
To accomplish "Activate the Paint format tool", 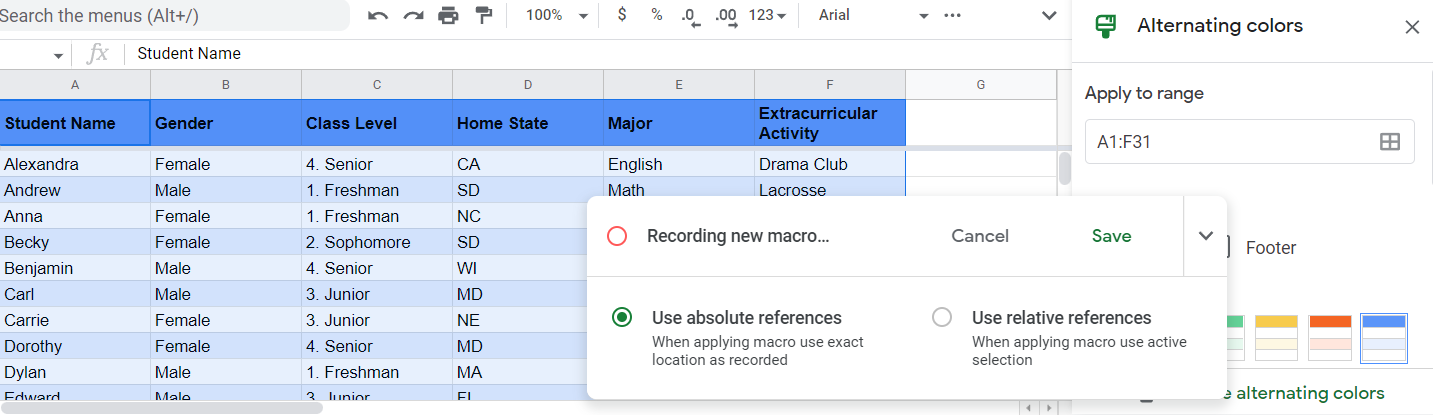I will click(x=484, y=15).
